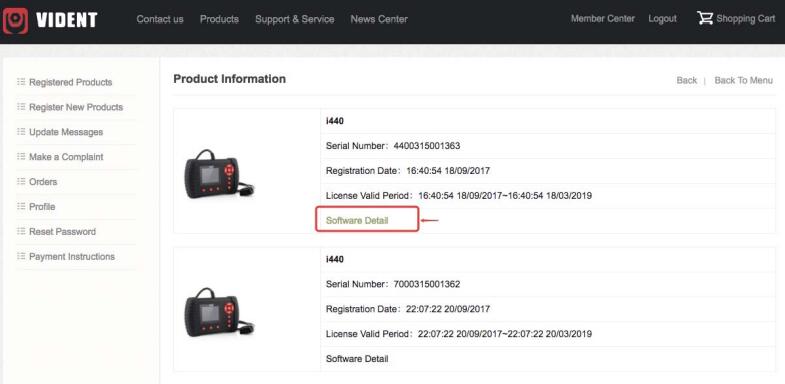The image size is (785, 384).
Task: Click the Back link
Action: click(686, 80)
